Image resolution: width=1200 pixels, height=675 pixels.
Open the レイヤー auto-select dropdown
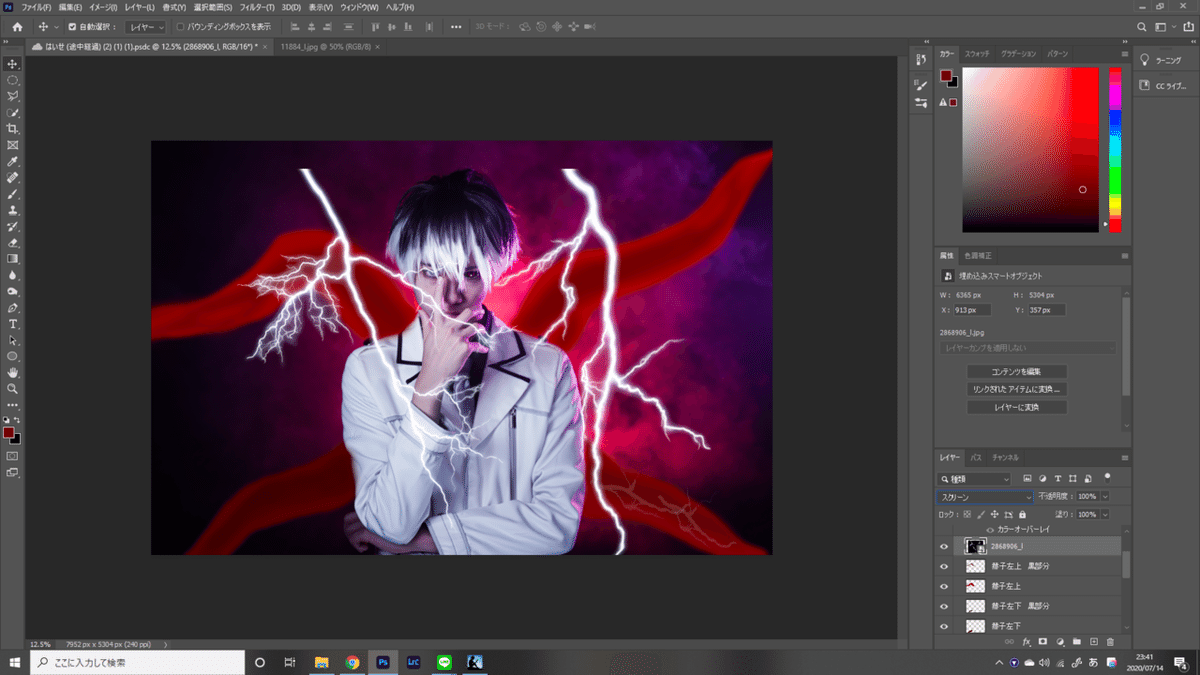click(x=146, y=27)
